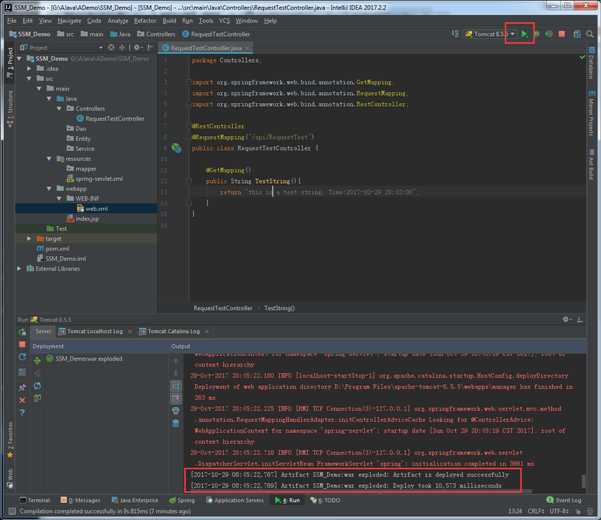Click the Search Everywhere magnifier icon
Screen dimensions: 601x520
pos(590,34)
